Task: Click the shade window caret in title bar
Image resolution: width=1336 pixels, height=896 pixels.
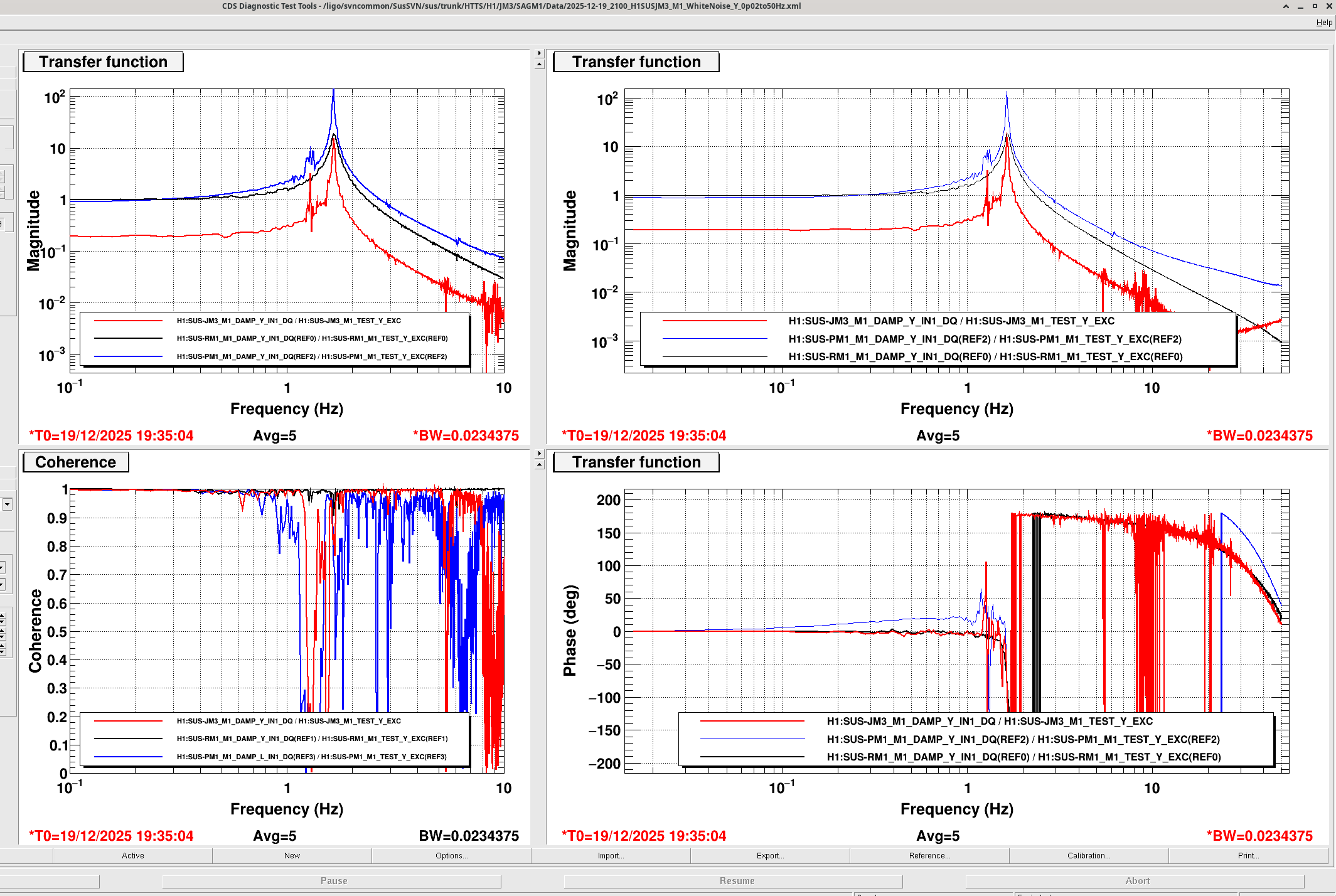Action: [1286, 6]
